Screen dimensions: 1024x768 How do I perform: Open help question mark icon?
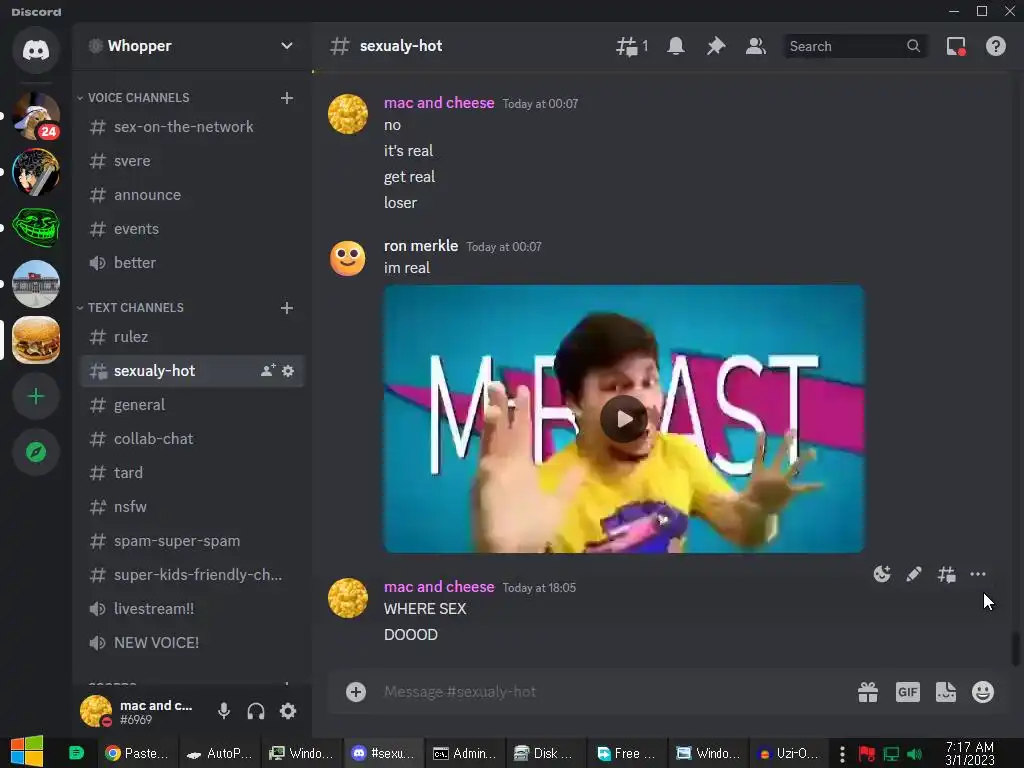point(996,46)
